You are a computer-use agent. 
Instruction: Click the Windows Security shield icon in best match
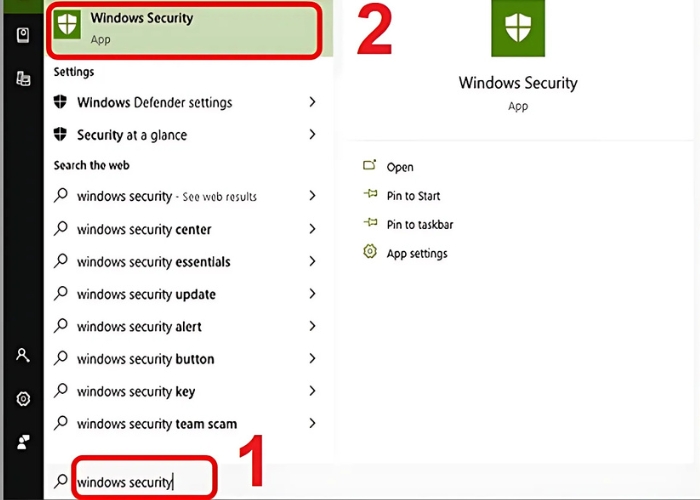[x=69, y=27]
